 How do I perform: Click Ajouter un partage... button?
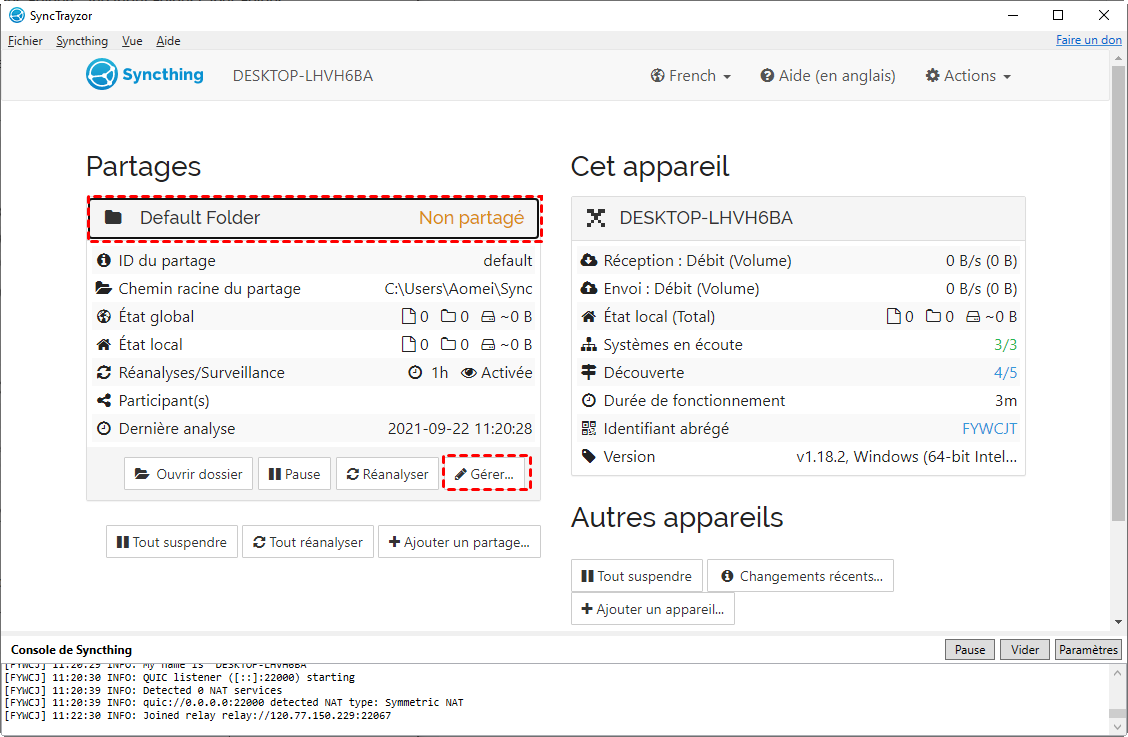459,542
